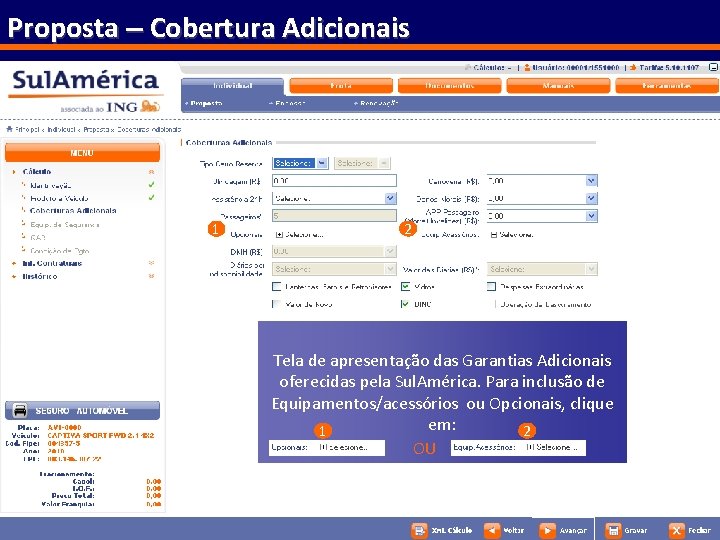Click the Passageiros field showing 5
Screen dimensions: 720x540
[334, 216]
